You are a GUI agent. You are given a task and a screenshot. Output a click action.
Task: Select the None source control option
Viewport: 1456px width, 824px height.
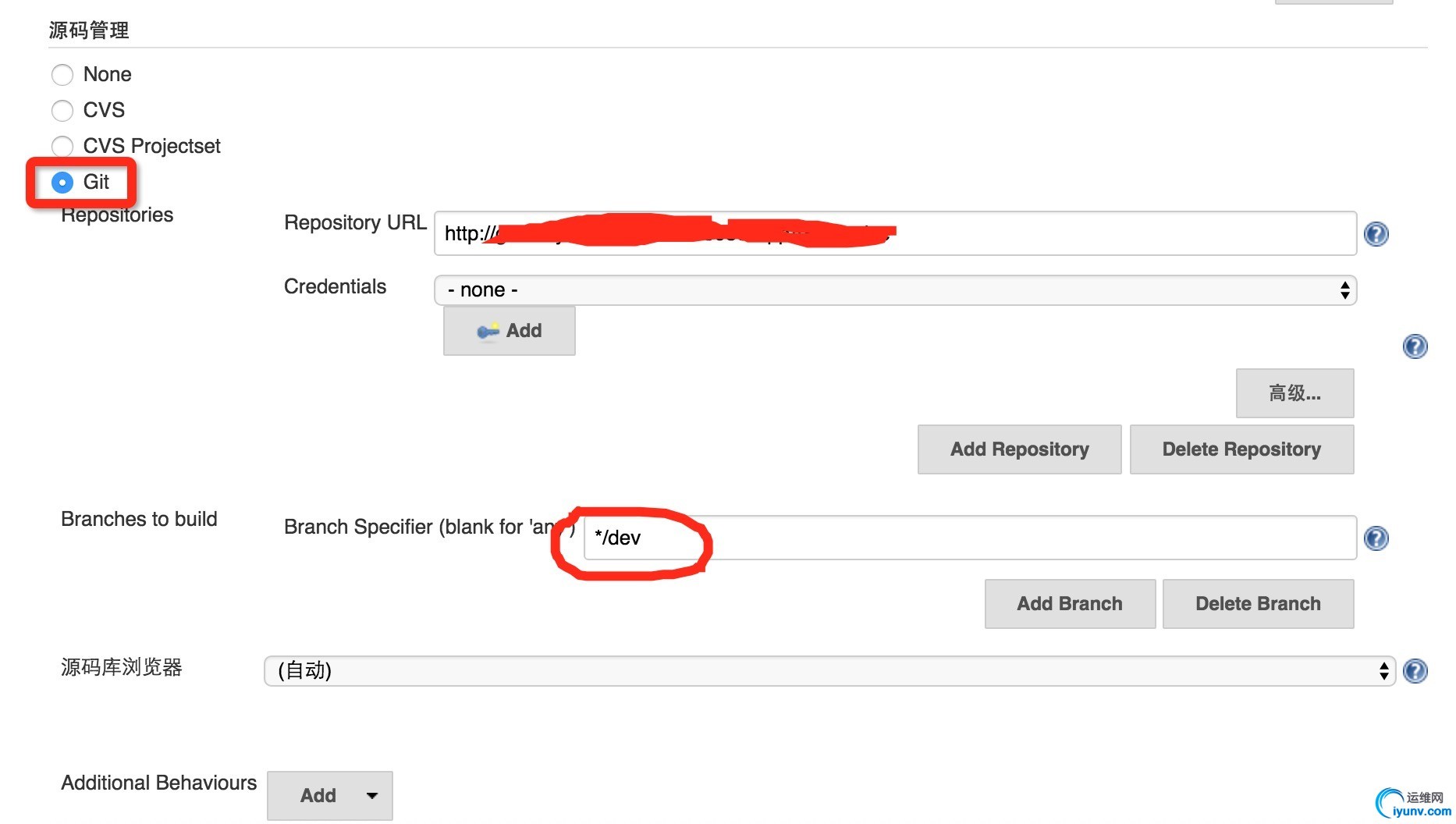[x=62, y=75]
